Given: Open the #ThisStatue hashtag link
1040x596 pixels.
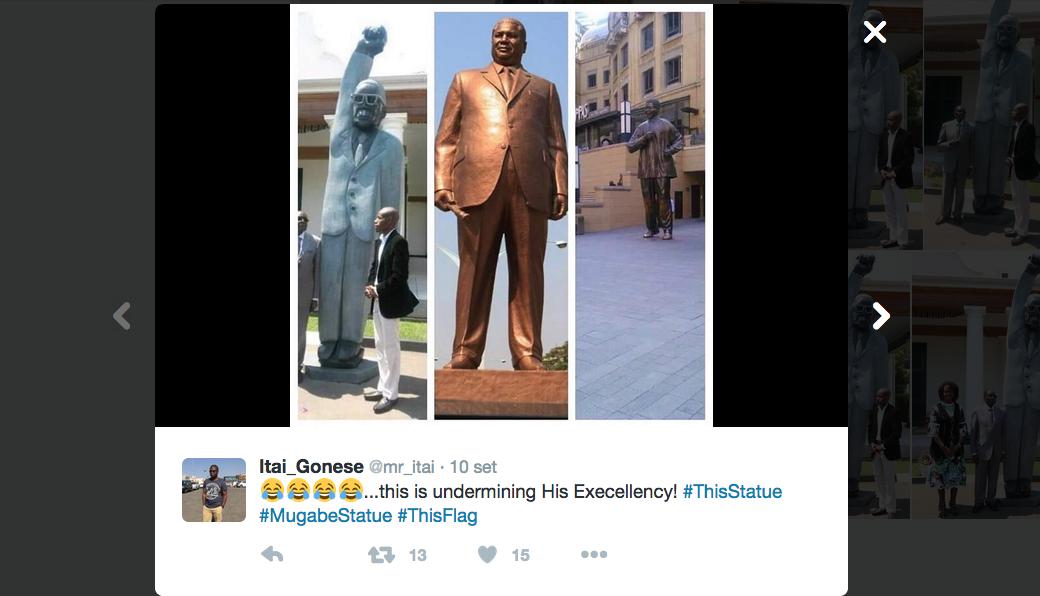Looking at the screenshot, I should (x=732, y=491).
